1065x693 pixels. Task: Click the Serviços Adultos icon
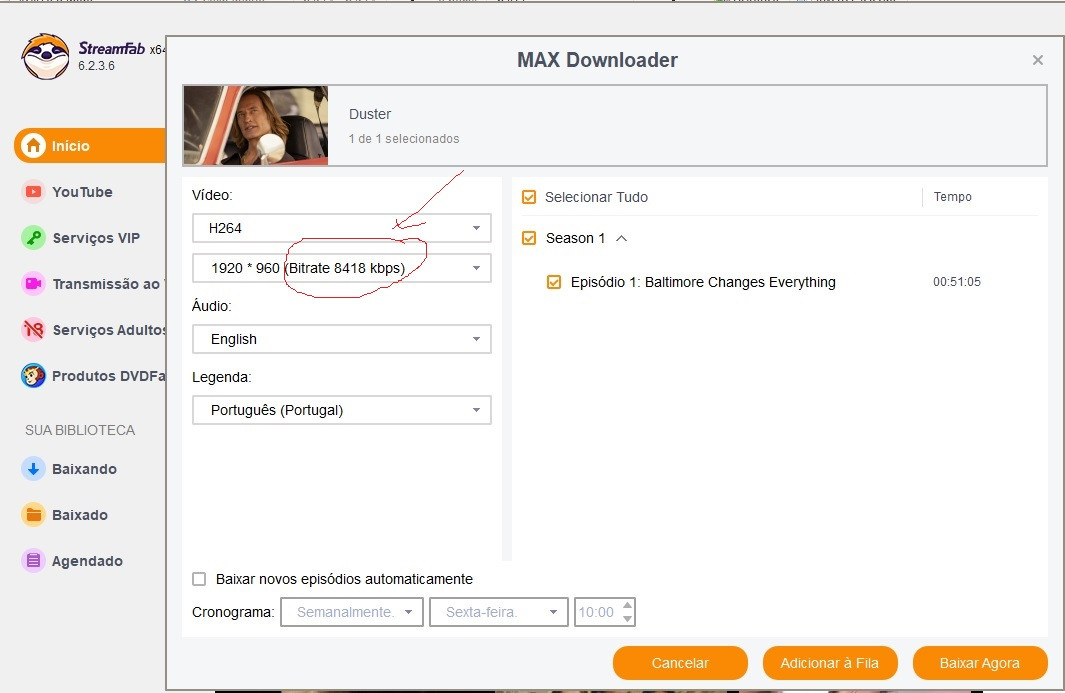point(33,330)
